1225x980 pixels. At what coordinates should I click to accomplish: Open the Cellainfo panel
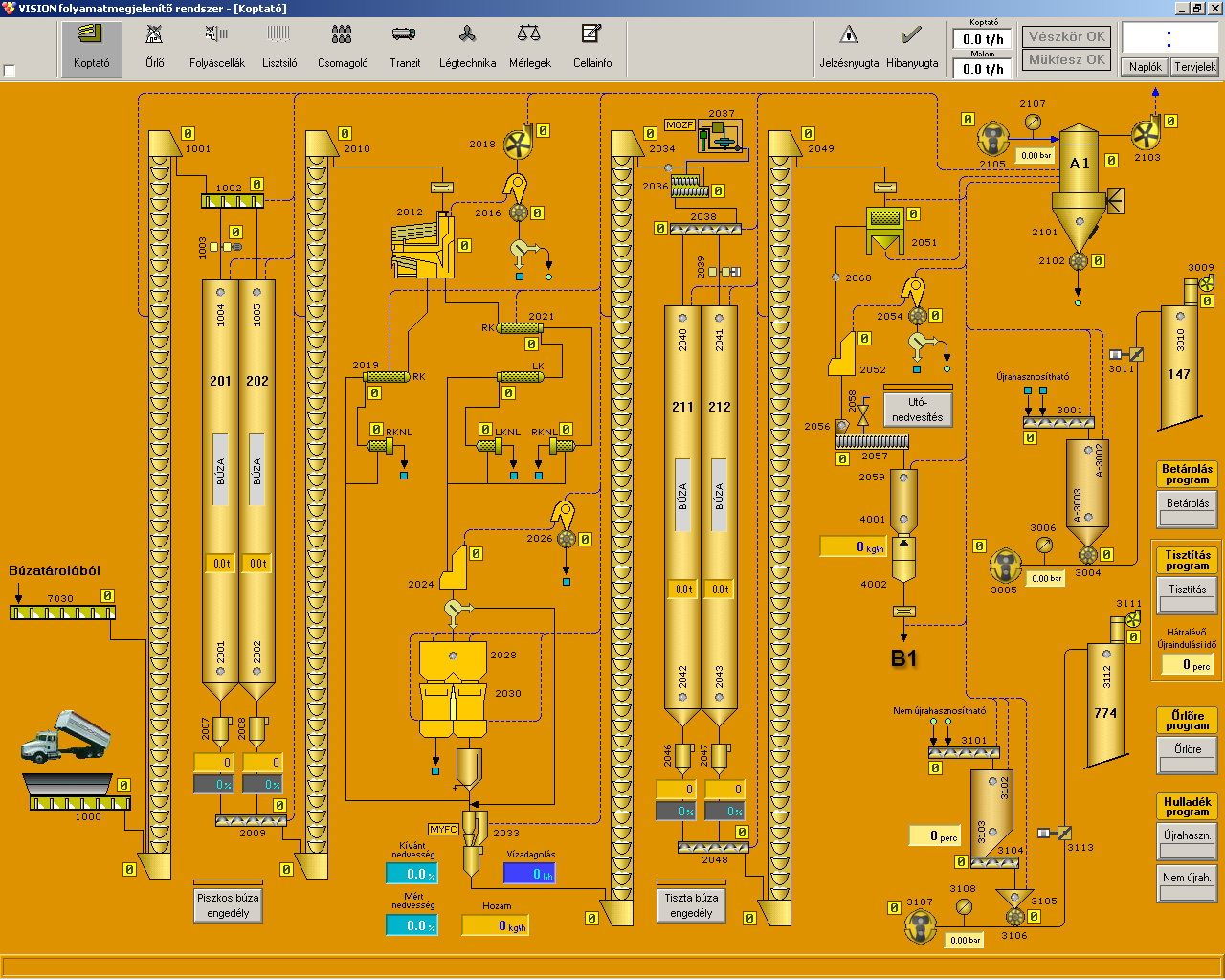click(592, 46)
